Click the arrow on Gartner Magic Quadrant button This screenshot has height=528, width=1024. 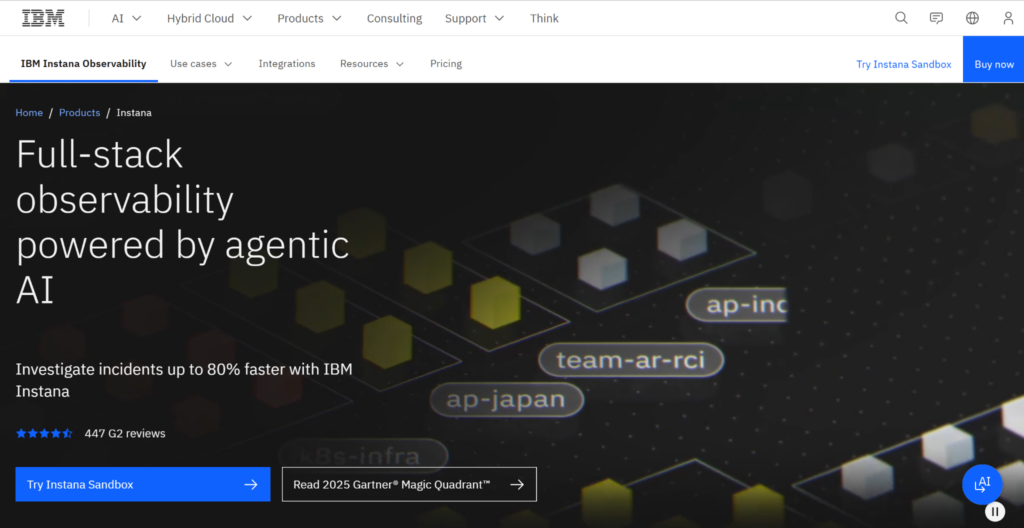coord(517,485)
